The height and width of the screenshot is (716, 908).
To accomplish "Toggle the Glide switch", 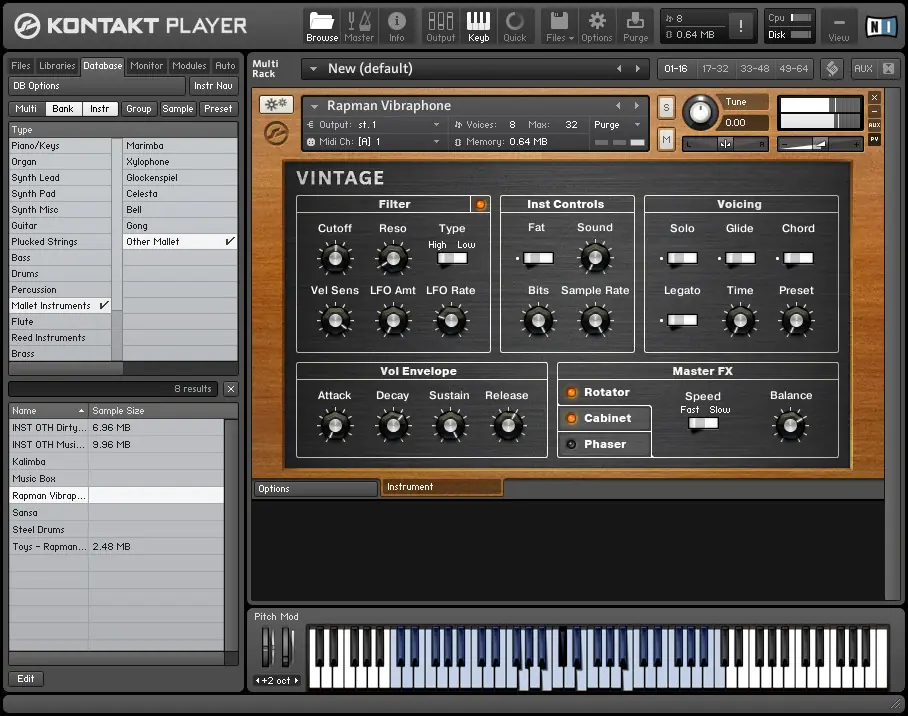I will click(x=740, y=258).
